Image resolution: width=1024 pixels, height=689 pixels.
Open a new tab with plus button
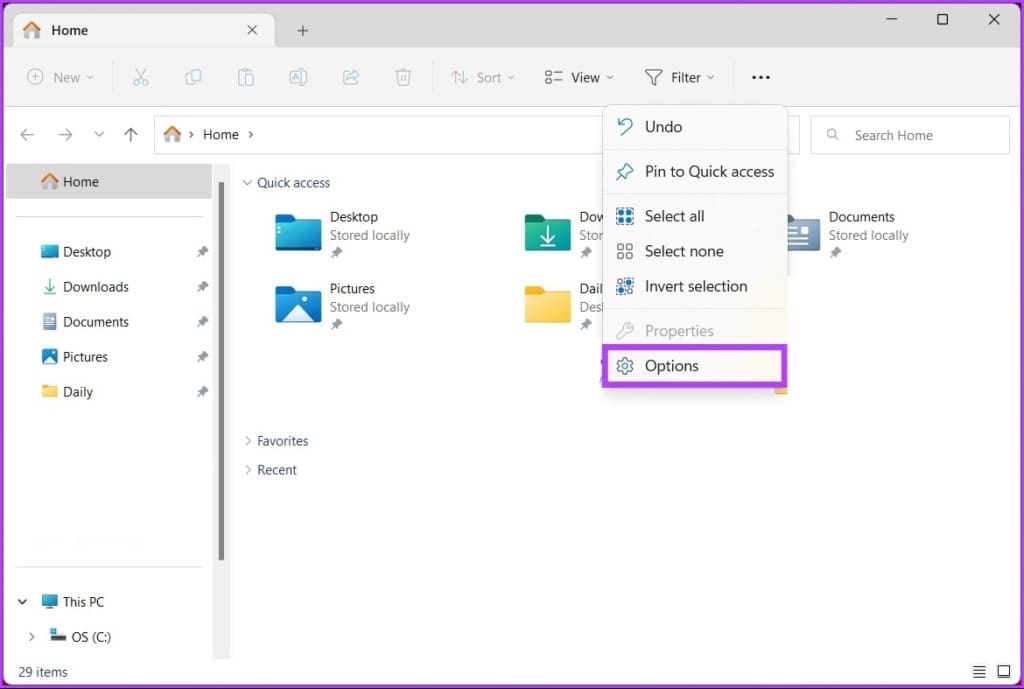point(302,31)
